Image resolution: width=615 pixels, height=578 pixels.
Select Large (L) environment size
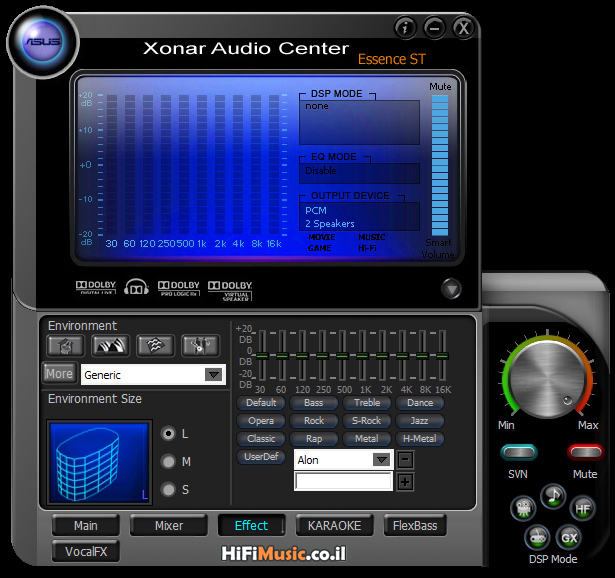coord(169,434)
